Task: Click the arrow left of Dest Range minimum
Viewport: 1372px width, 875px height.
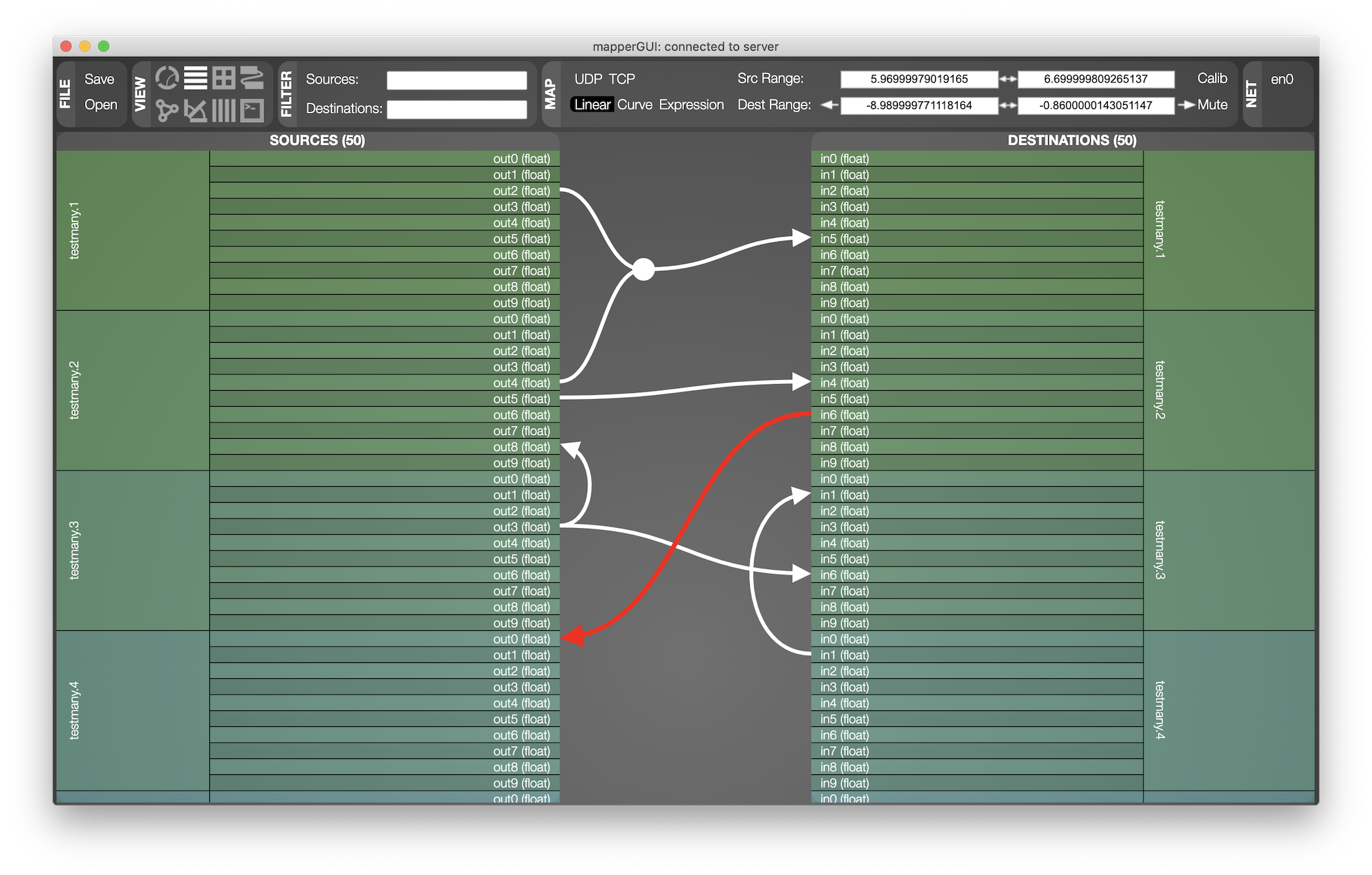Action: 829,105
